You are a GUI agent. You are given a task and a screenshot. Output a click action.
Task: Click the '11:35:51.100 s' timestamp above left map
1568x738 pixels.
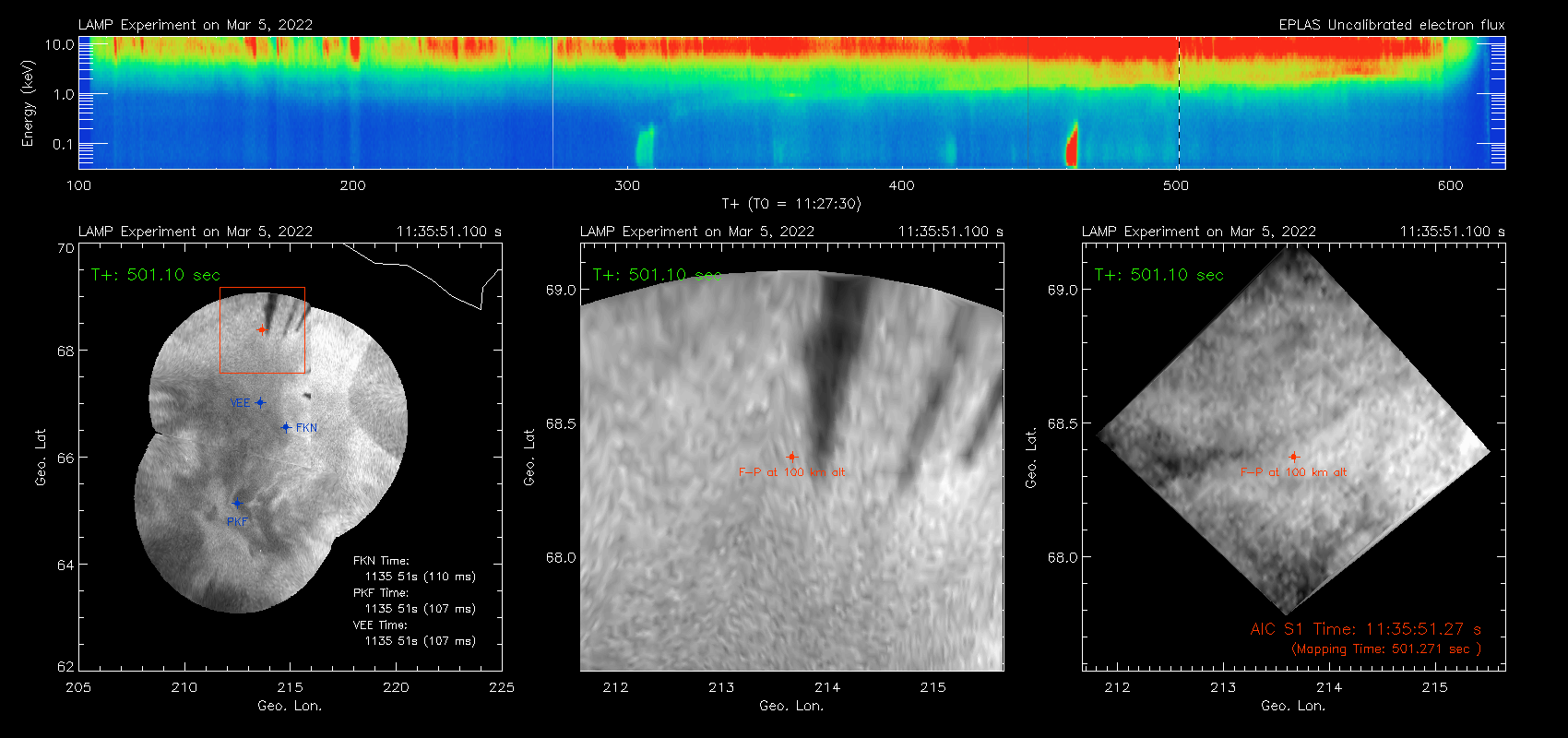449,232
